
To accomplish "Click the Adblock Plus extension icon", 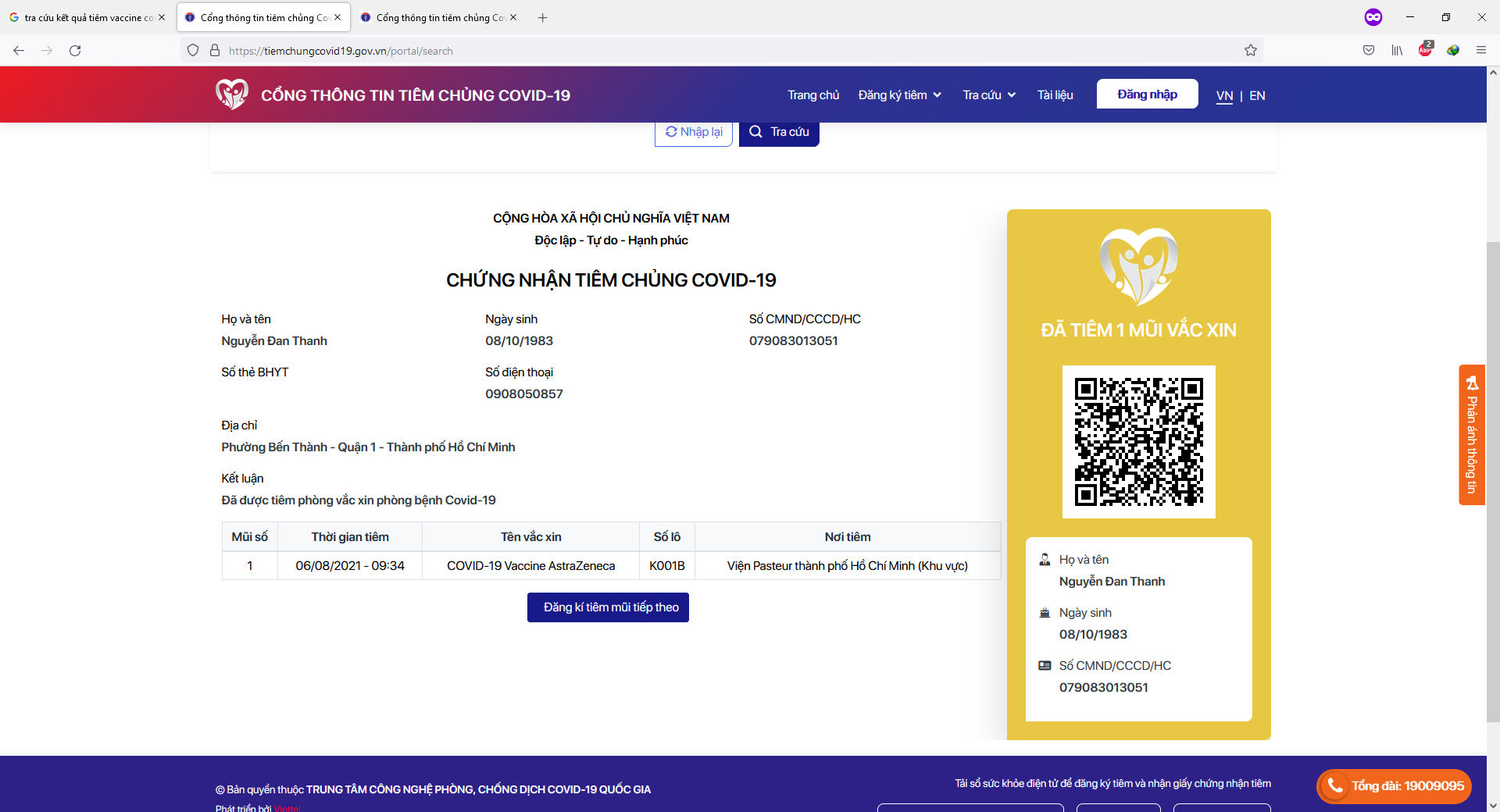I will point(1426,49).
